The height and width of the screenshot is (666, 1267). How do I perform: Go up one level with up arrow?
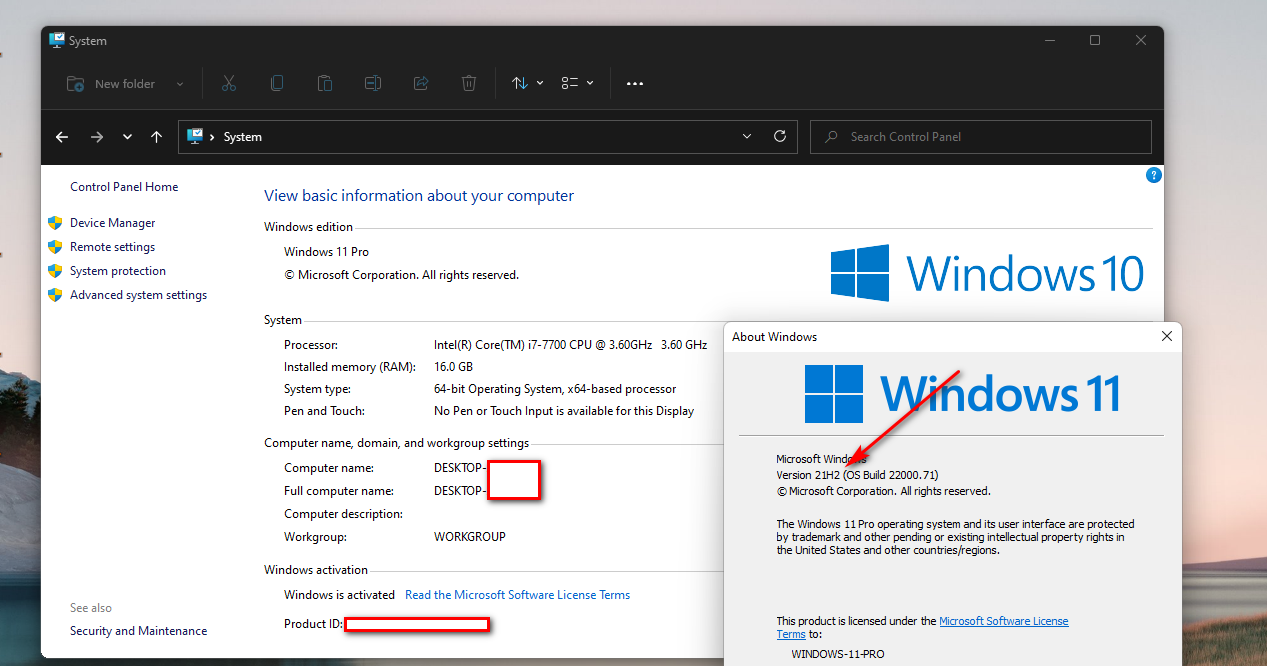156,137
